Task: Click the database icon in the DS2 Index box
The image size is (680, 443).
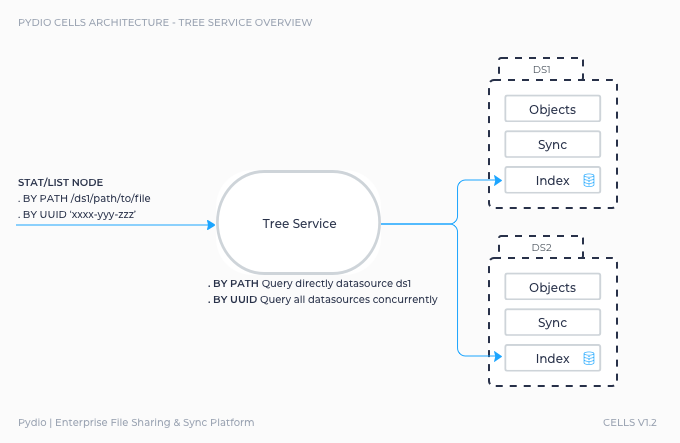Action: point(588,358)
